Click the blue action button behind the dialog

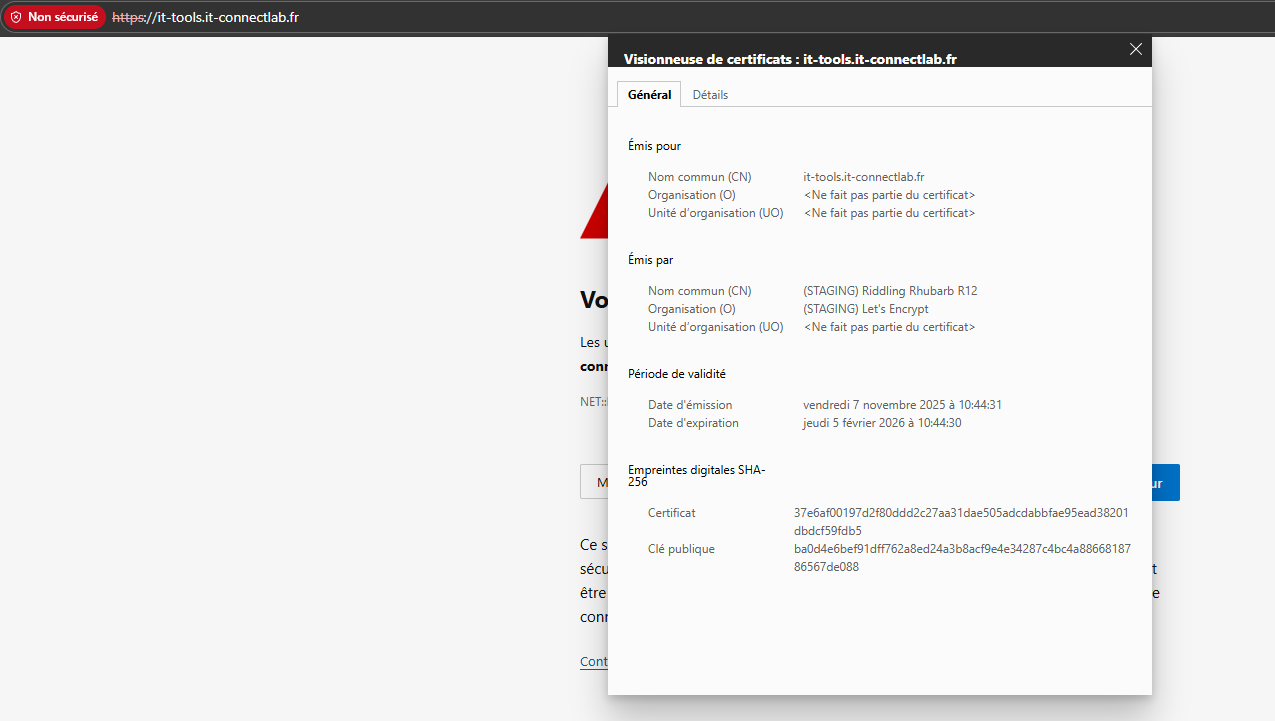(x=1166, y=482)
